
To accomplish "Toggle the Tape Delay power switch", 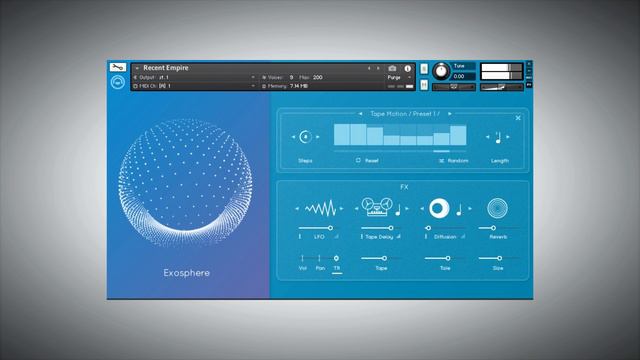I will [361, 237].
